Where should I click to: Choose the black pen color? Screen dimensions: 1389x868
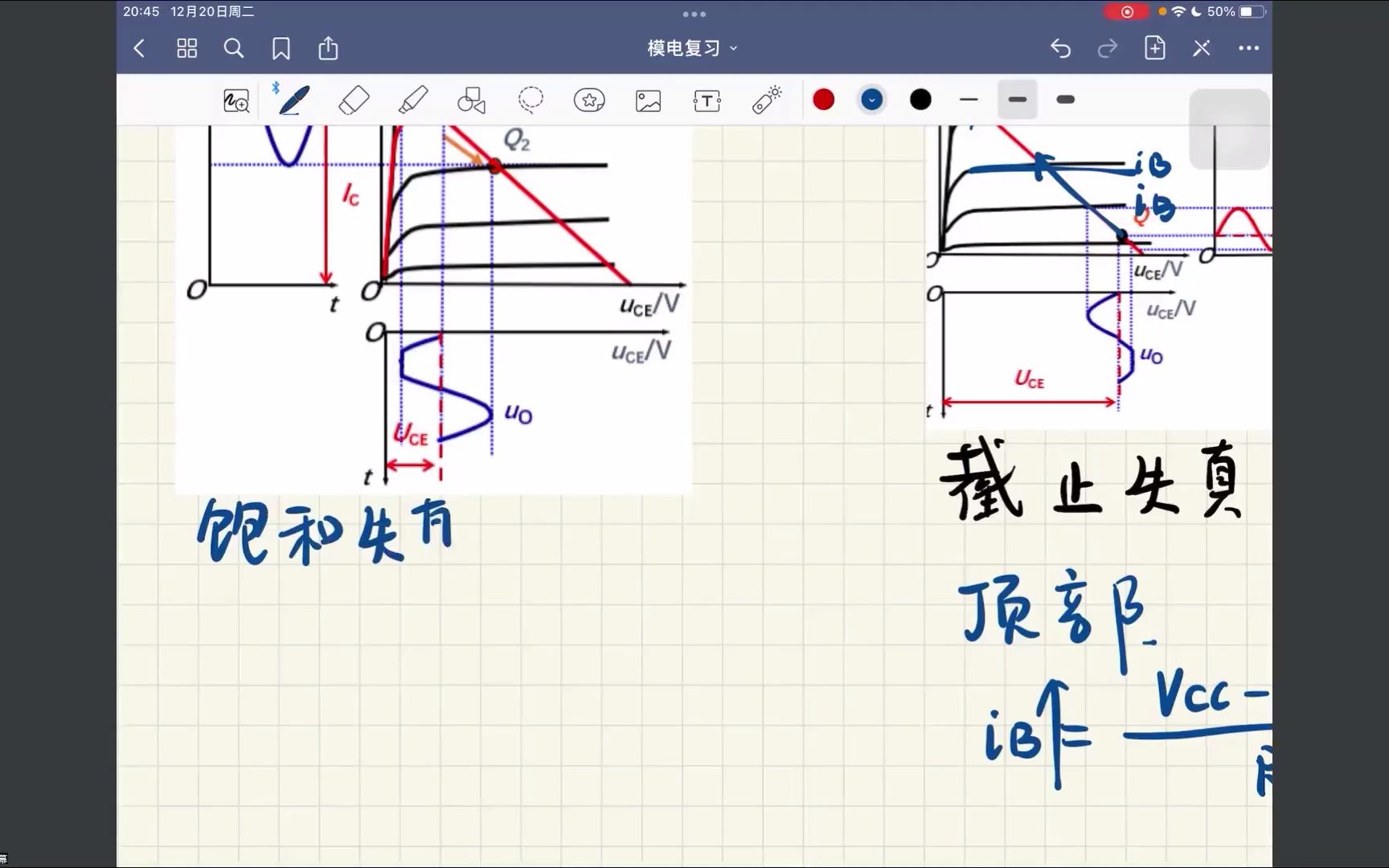coord(920,100)
